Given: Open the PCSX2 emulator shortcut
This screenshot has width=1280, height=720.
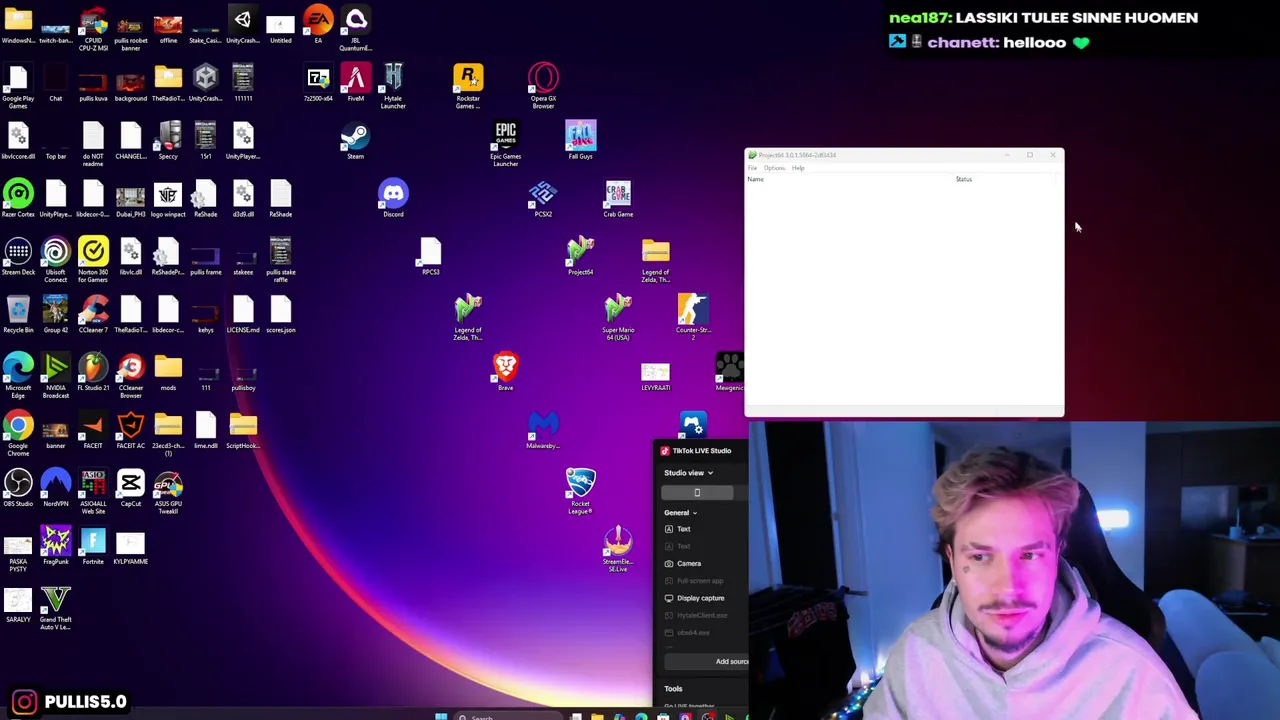Looking at the screenshot, I should [543, 198].
